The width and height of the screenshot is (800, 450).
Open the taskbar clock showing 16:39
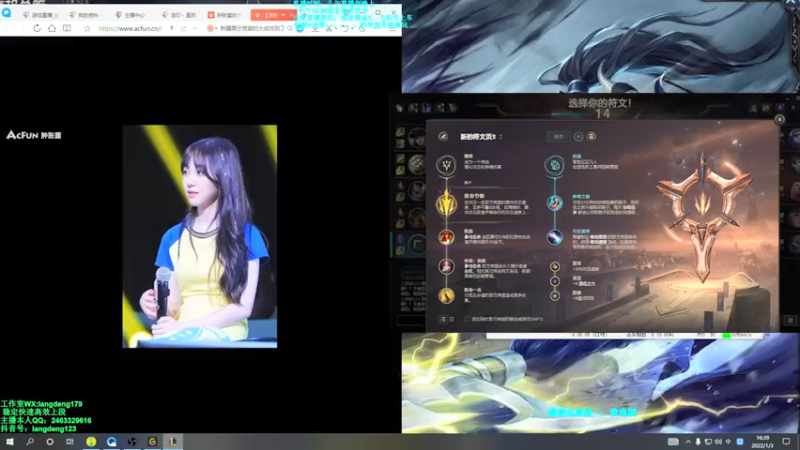tap(762, 442)
